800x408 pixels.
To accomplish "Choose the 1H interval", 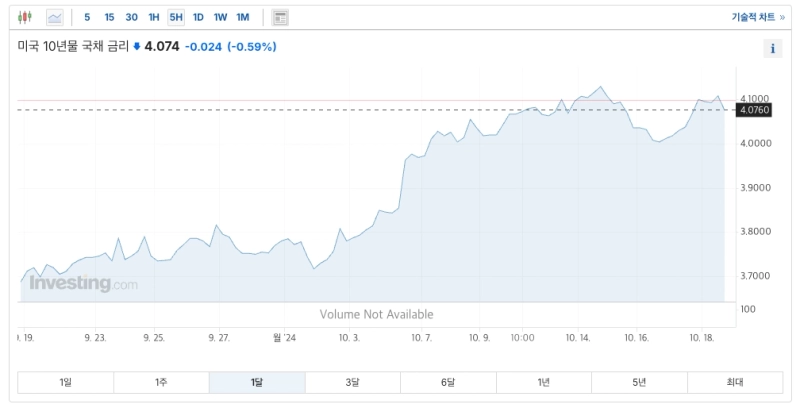I will point(154,17).
